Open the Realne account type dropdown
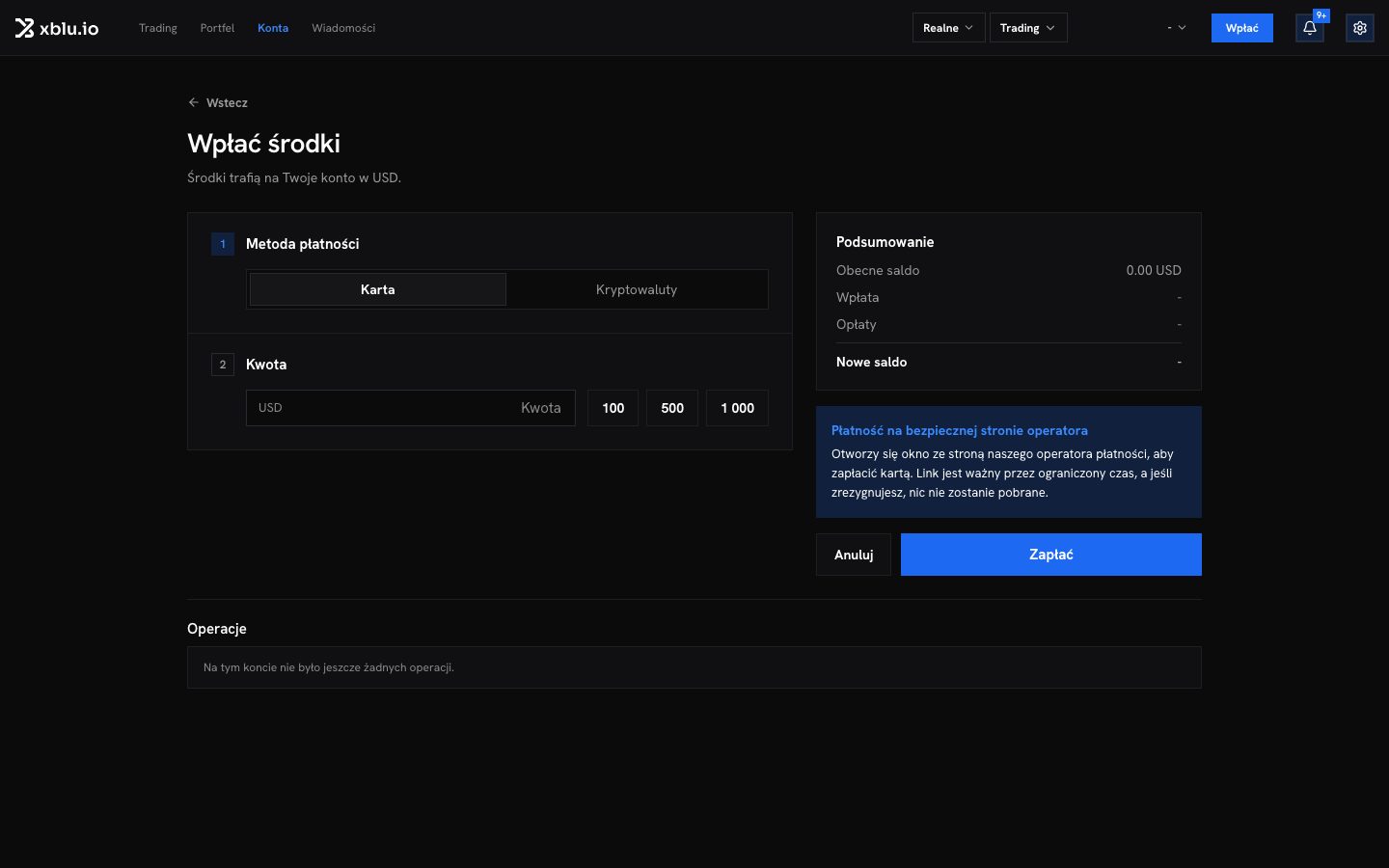1389x868 pixels. tap(948, 28)
